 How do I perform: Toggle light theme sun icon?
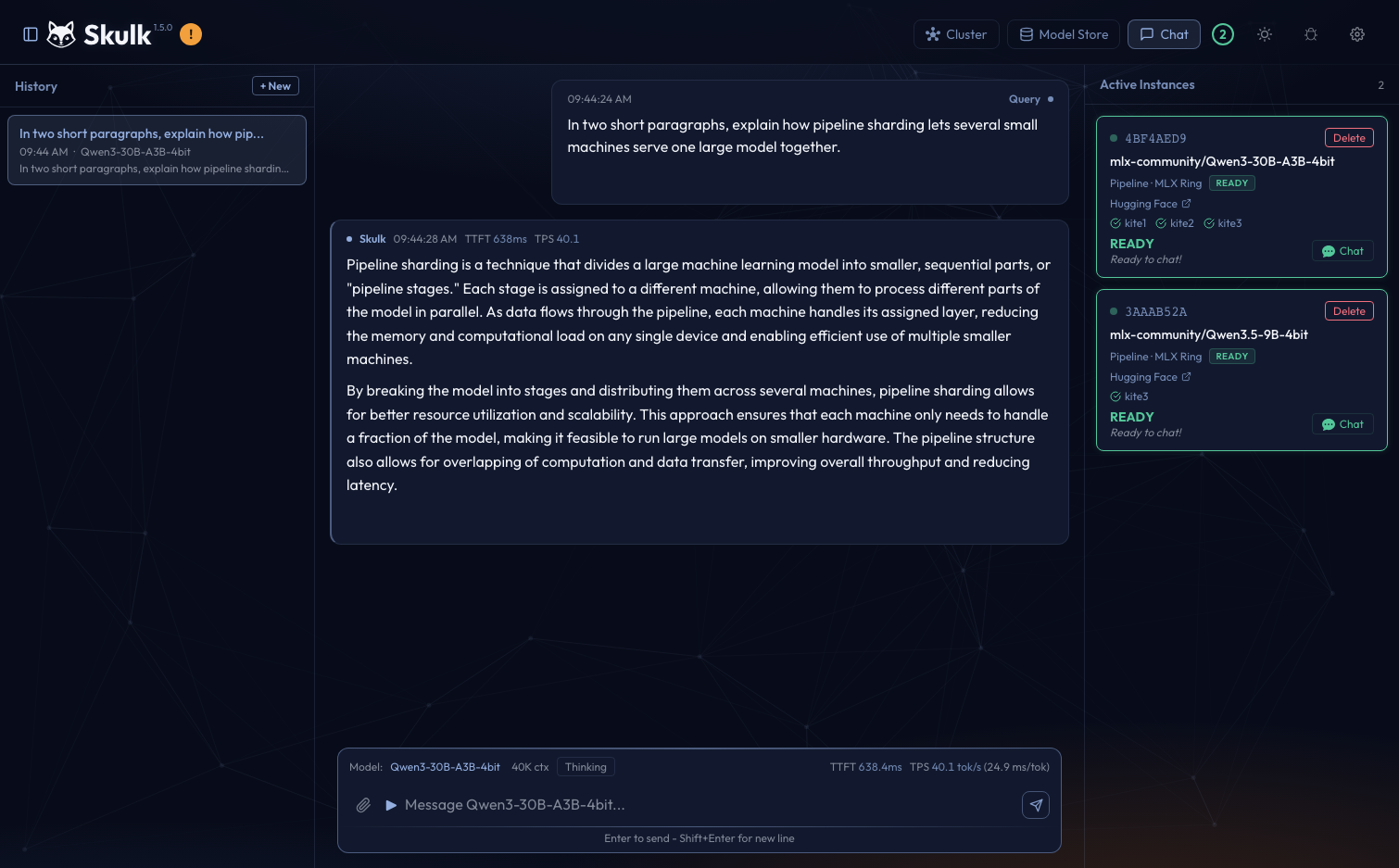(1265, 34)
